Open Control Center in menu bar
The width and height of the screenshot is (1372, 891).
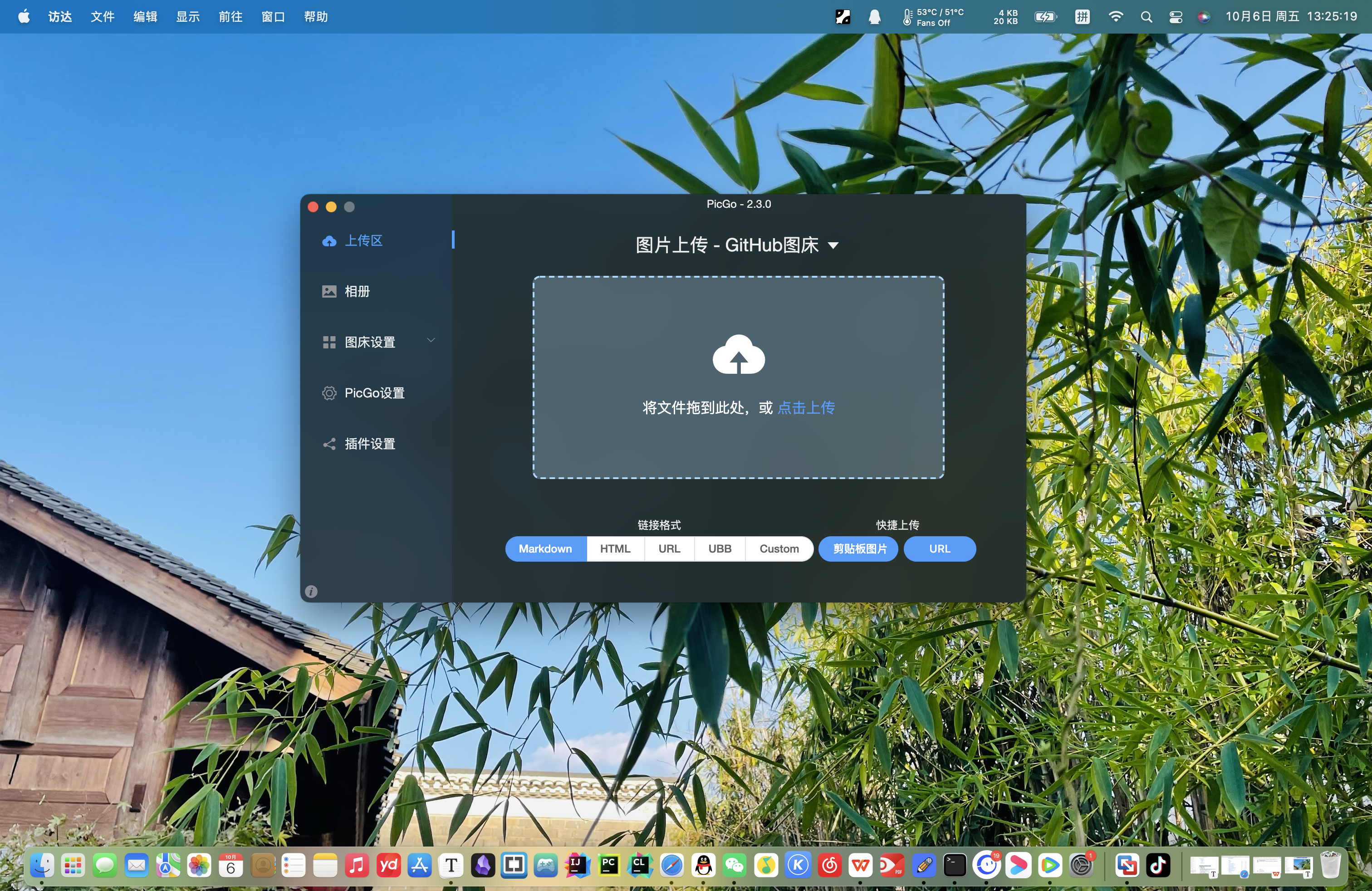(x=1176, y=17)
